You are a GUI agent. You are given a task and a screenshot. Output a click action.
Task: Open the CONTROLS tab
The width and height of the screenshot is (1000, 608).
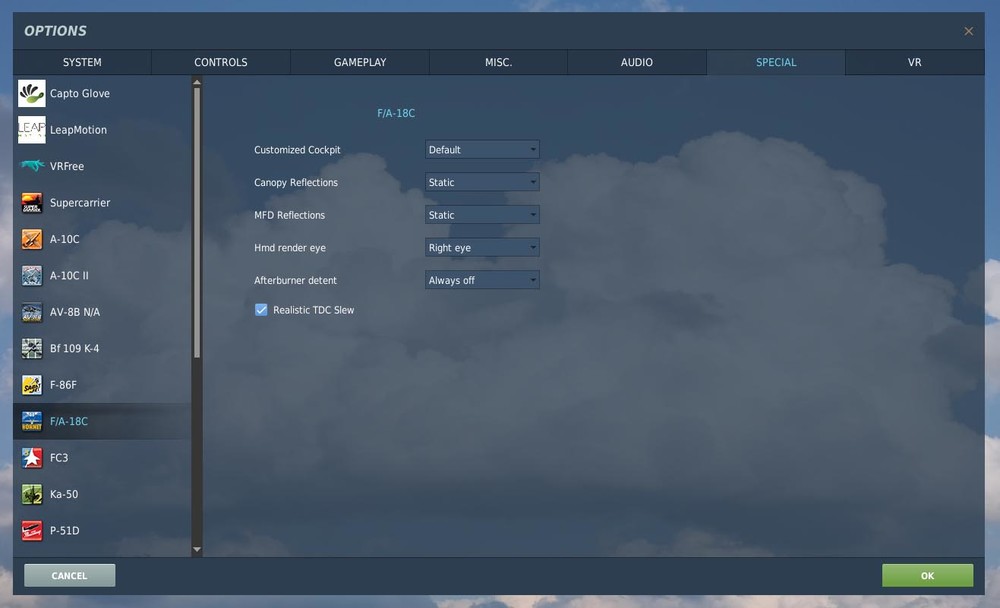[x=221, y=63]
